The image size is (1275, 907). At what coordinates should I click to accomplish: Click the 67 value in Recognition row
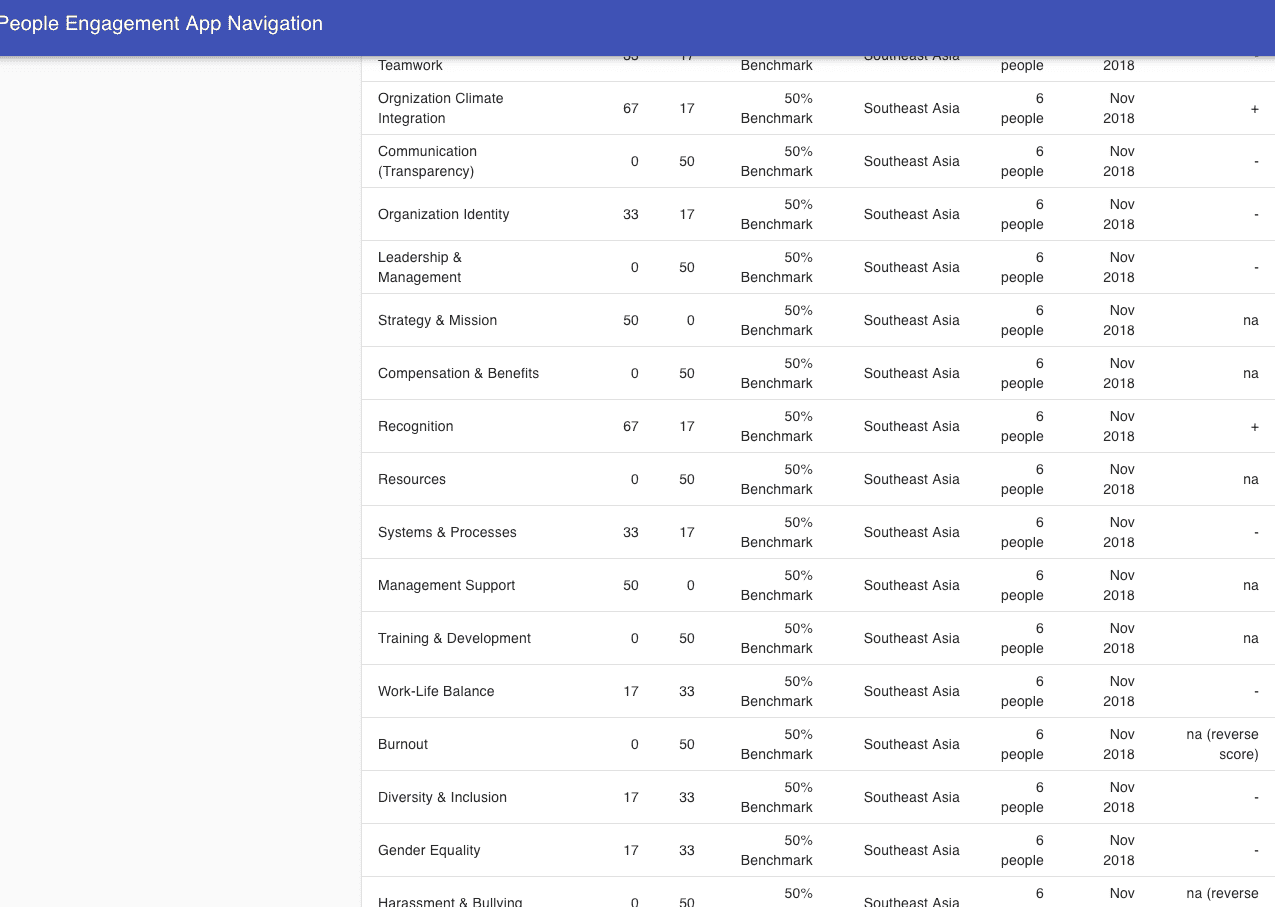pos(631,426)
